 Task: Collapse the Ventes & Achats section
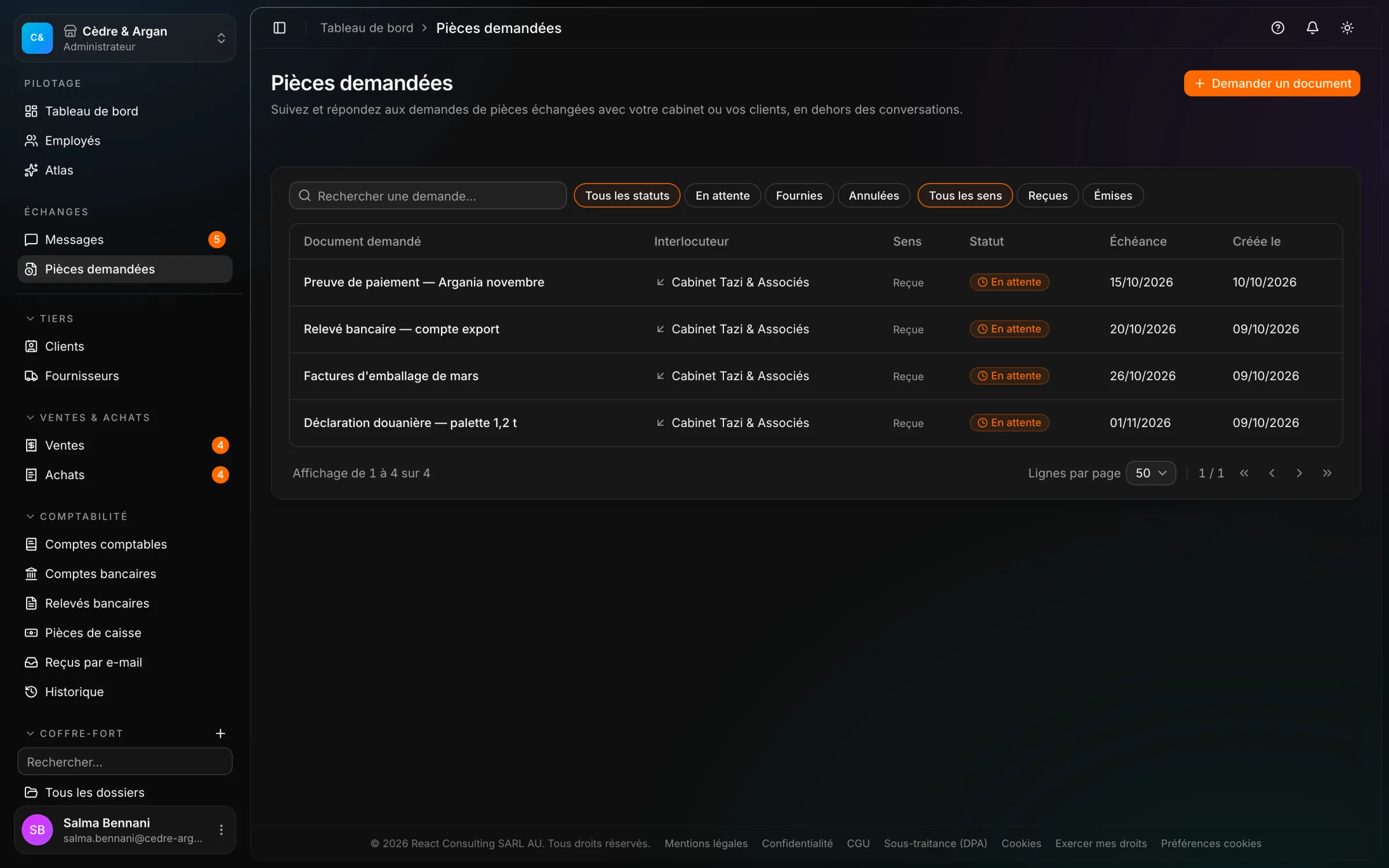click(x=88, y=417)
